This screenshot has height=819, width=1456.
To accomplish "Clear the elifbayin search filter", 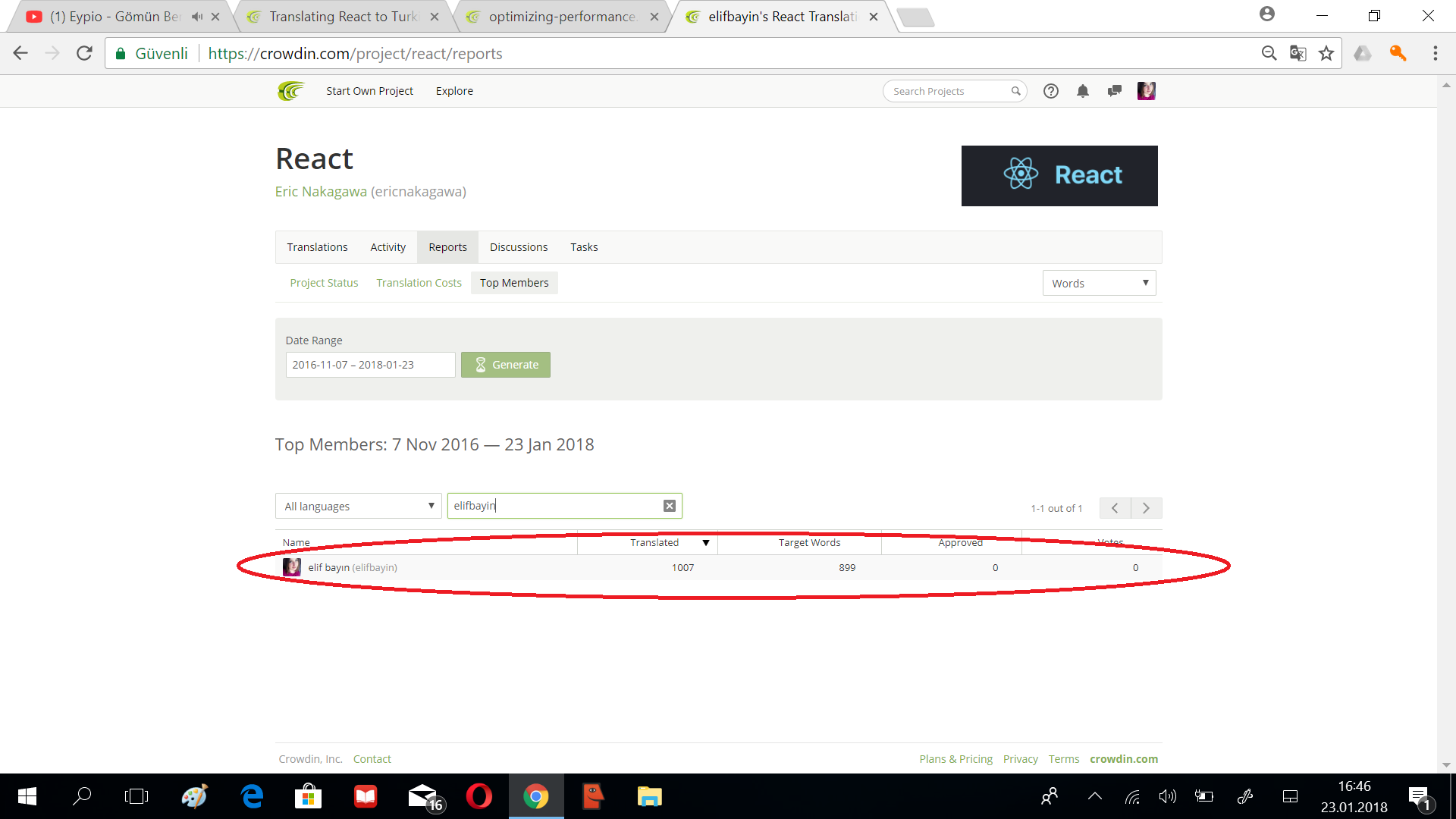I will click(670, 506).
